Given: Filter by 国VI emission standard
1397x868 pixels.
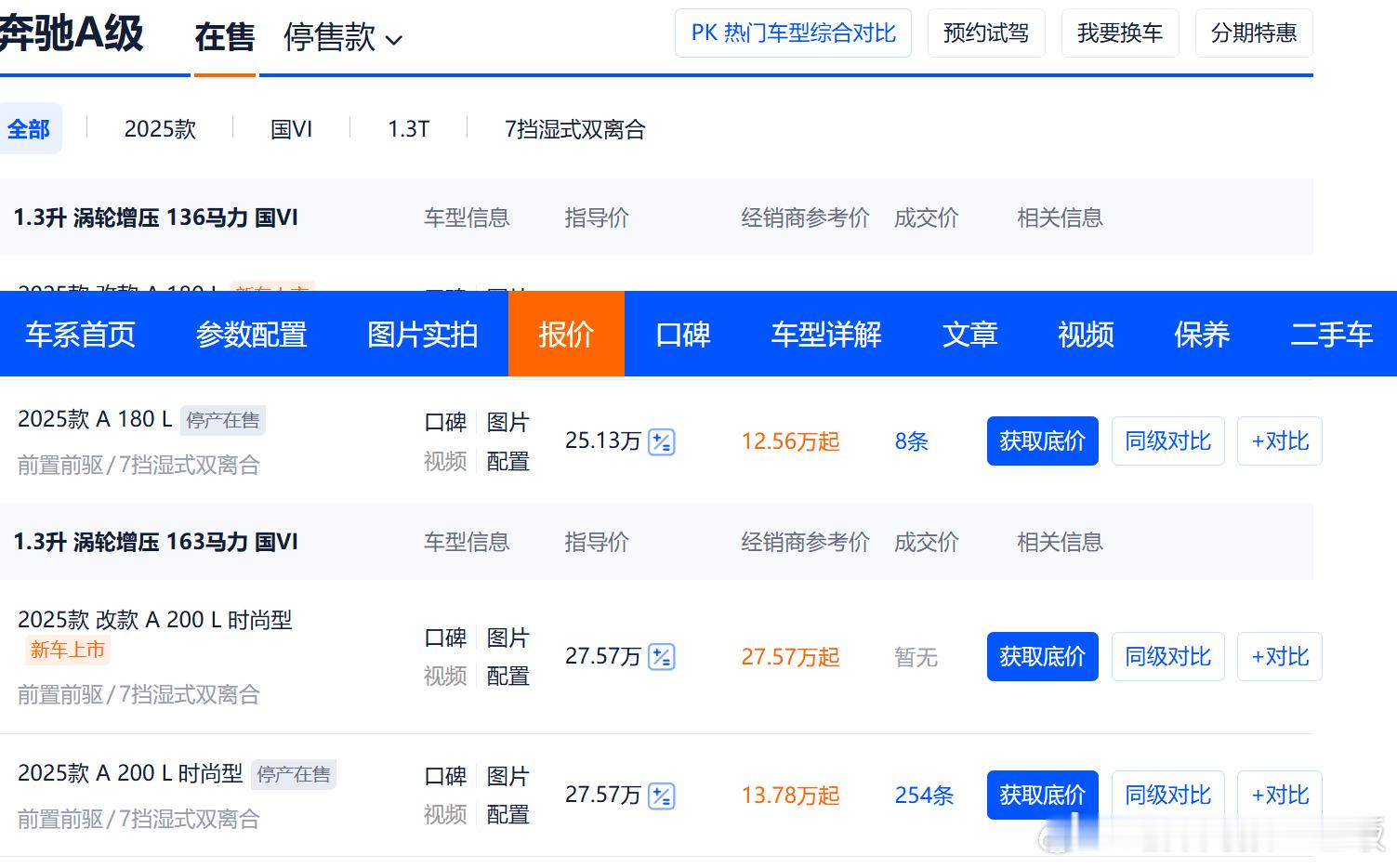Looking at the screenshot, I should 291,129.
